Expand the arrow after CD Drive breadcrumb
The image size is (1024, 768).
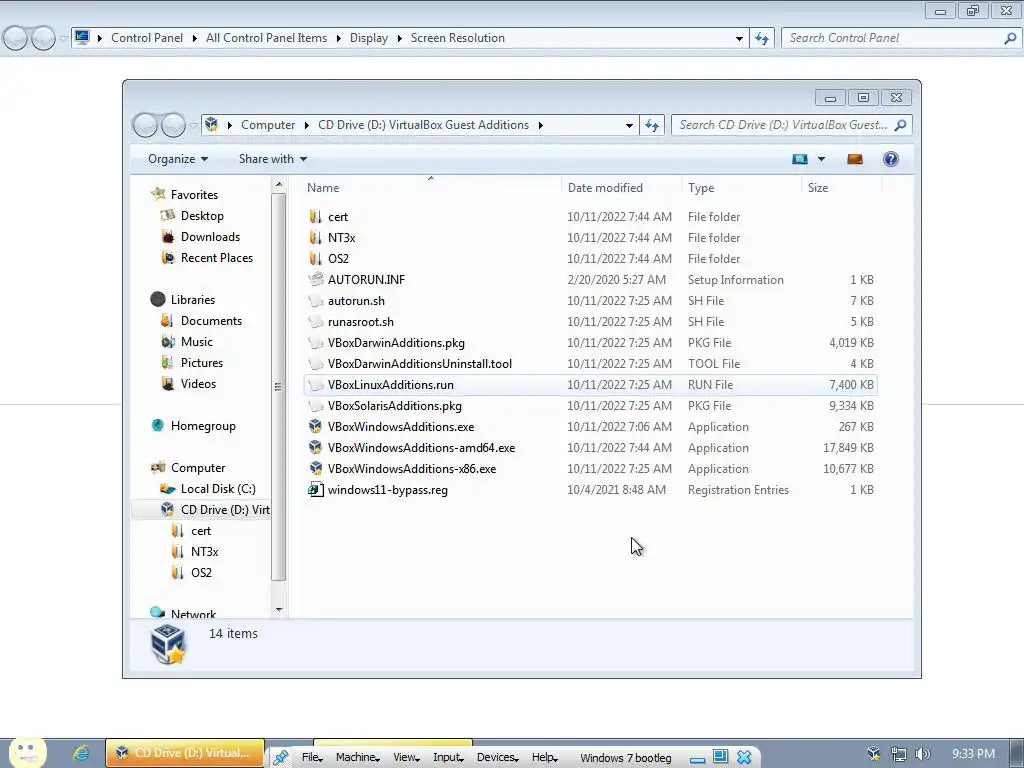point(541,125)
